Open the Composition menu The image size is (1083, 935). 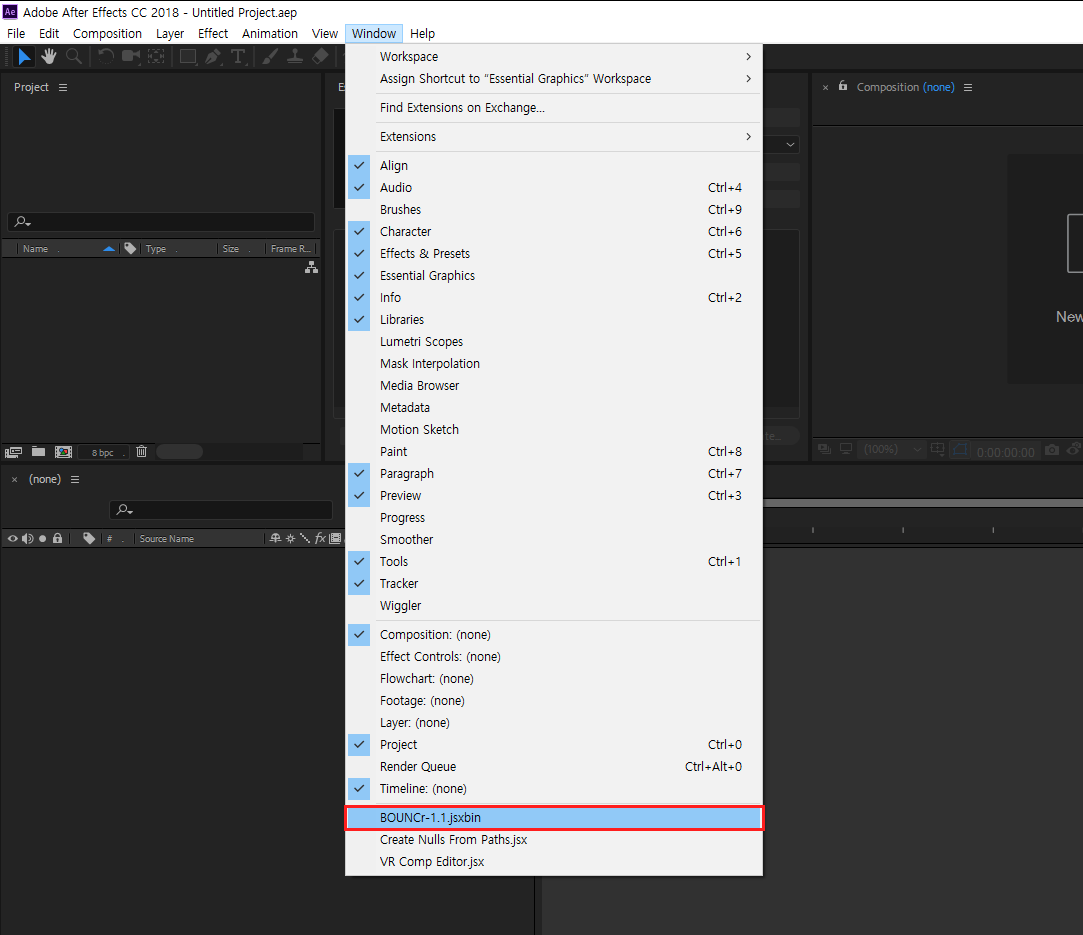point(107,34)
